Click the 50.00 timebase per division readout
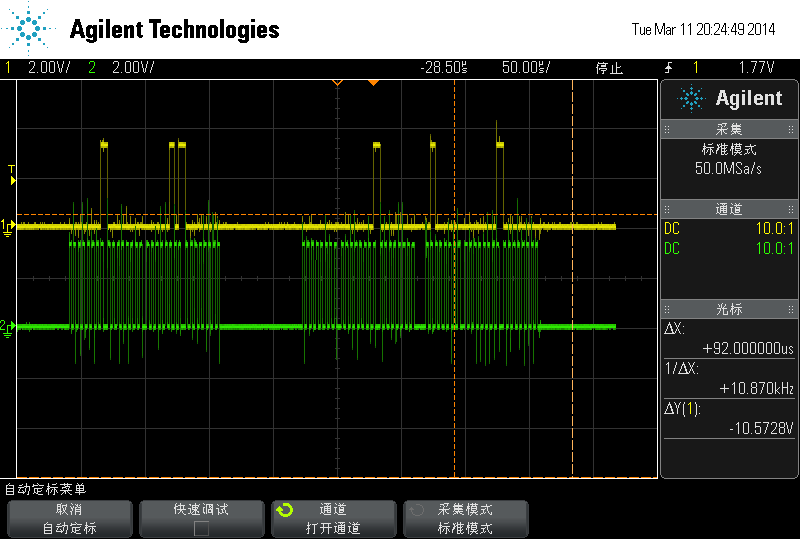800x539 pixels. (526, 67)
